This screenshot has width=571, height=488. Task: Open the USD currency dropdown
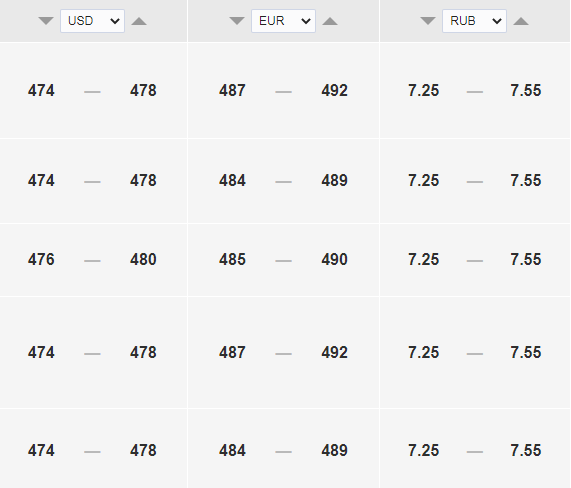point(92,21)
